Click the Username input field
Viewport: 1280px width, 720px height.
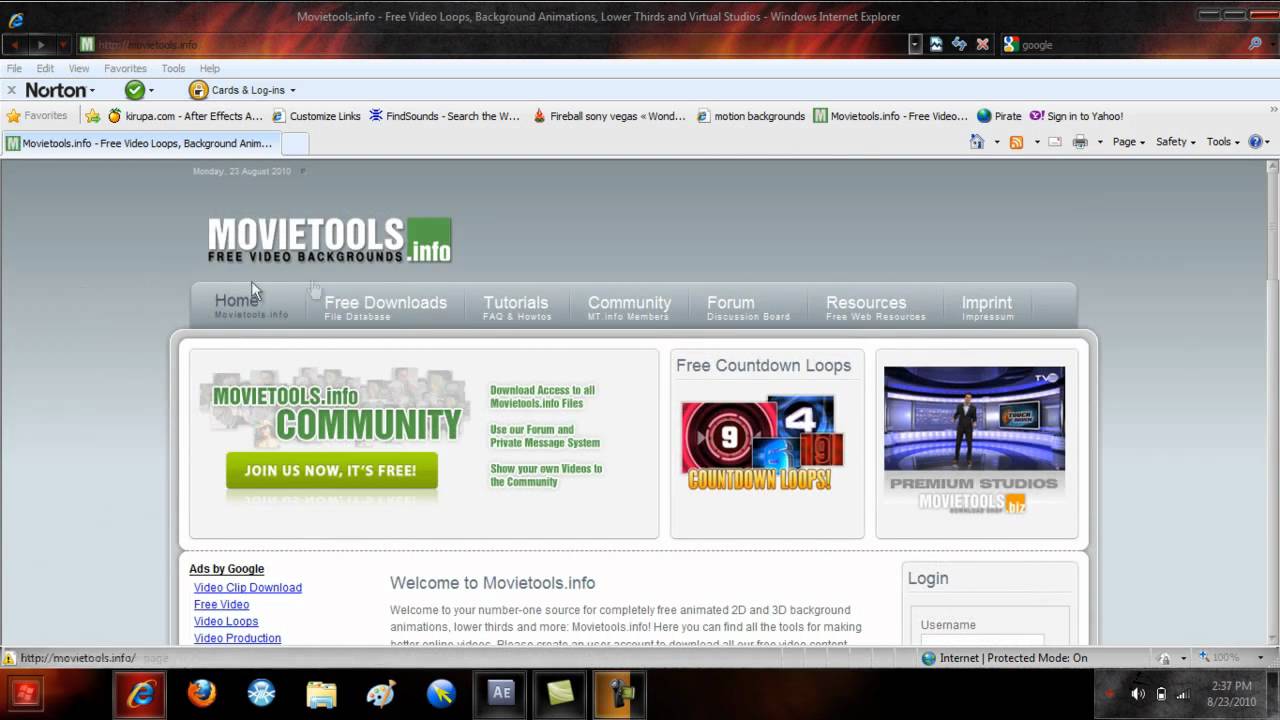(x=982, y=640)
